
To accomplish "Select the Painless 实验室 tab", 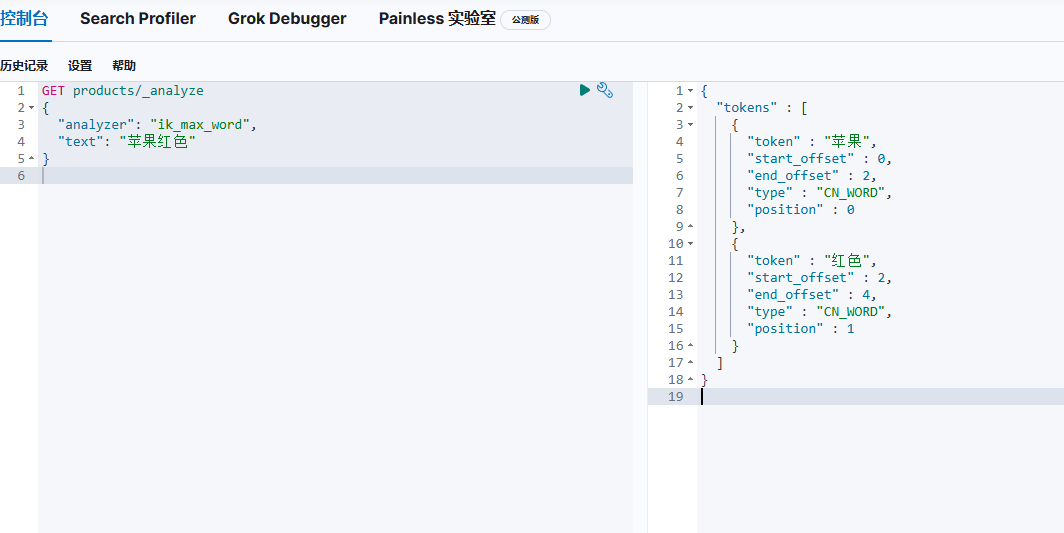I will (437, 18).
